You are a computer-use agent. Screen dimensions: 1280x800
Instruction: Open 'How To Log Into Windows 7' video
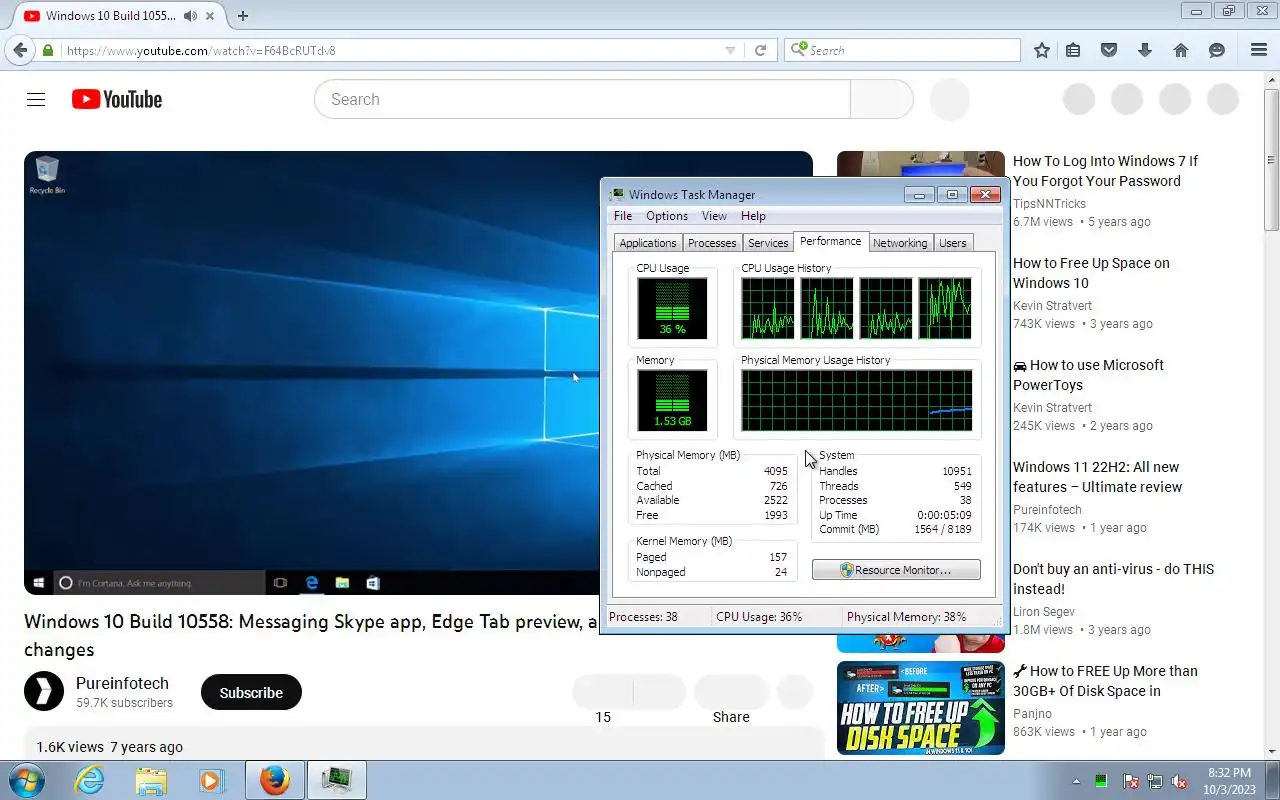tap(1105, 171)
